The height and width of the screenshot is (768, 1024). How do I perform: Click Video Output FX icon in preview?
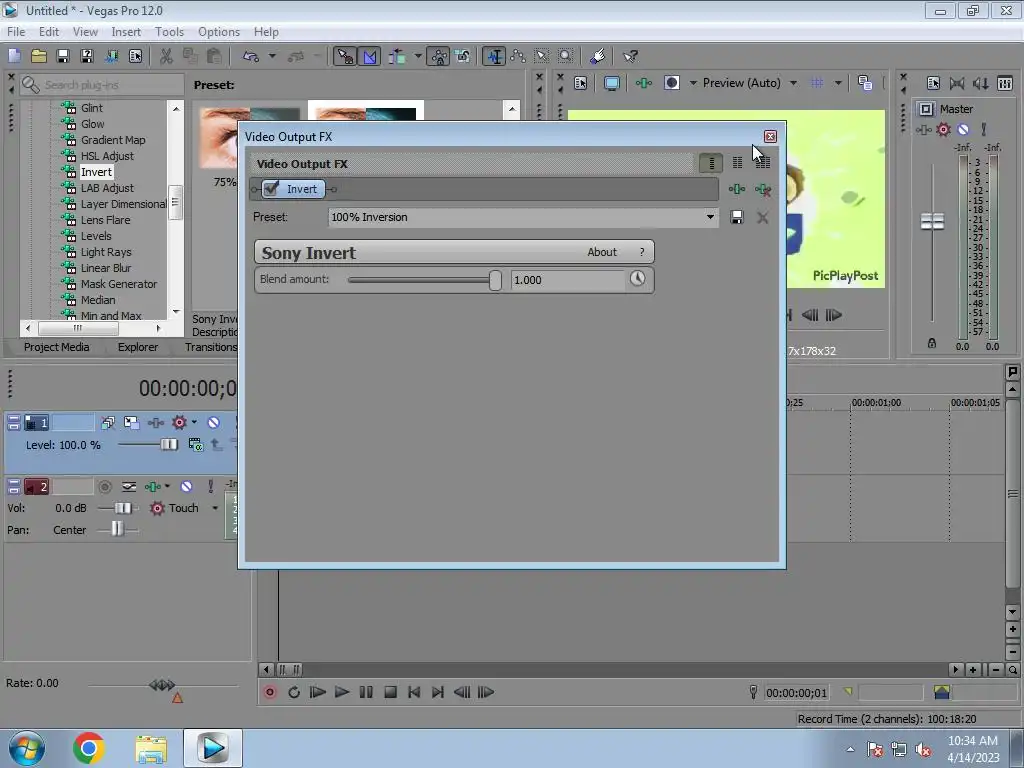644,83
